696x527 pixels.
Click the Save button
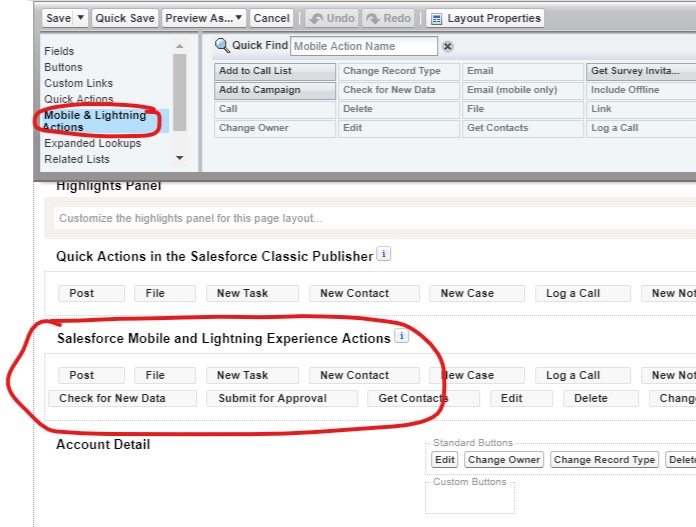tap(59, 18)
